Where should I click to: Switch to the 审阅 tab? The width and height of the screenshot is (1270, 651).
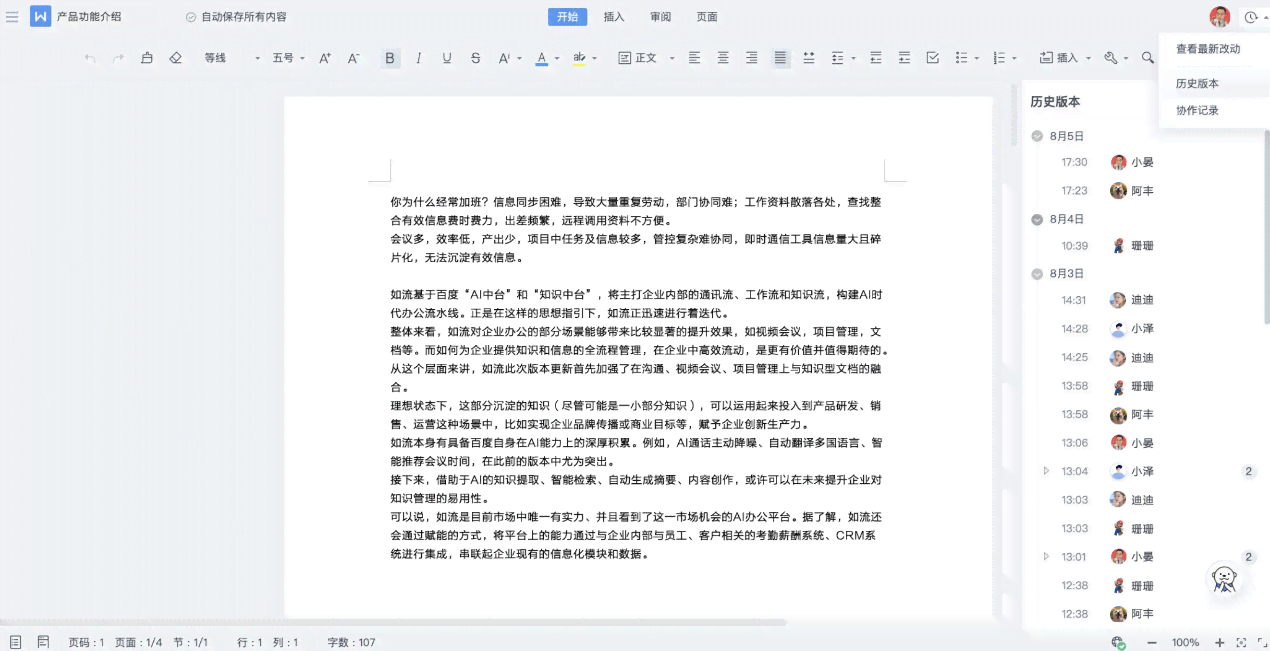(661, 17)
